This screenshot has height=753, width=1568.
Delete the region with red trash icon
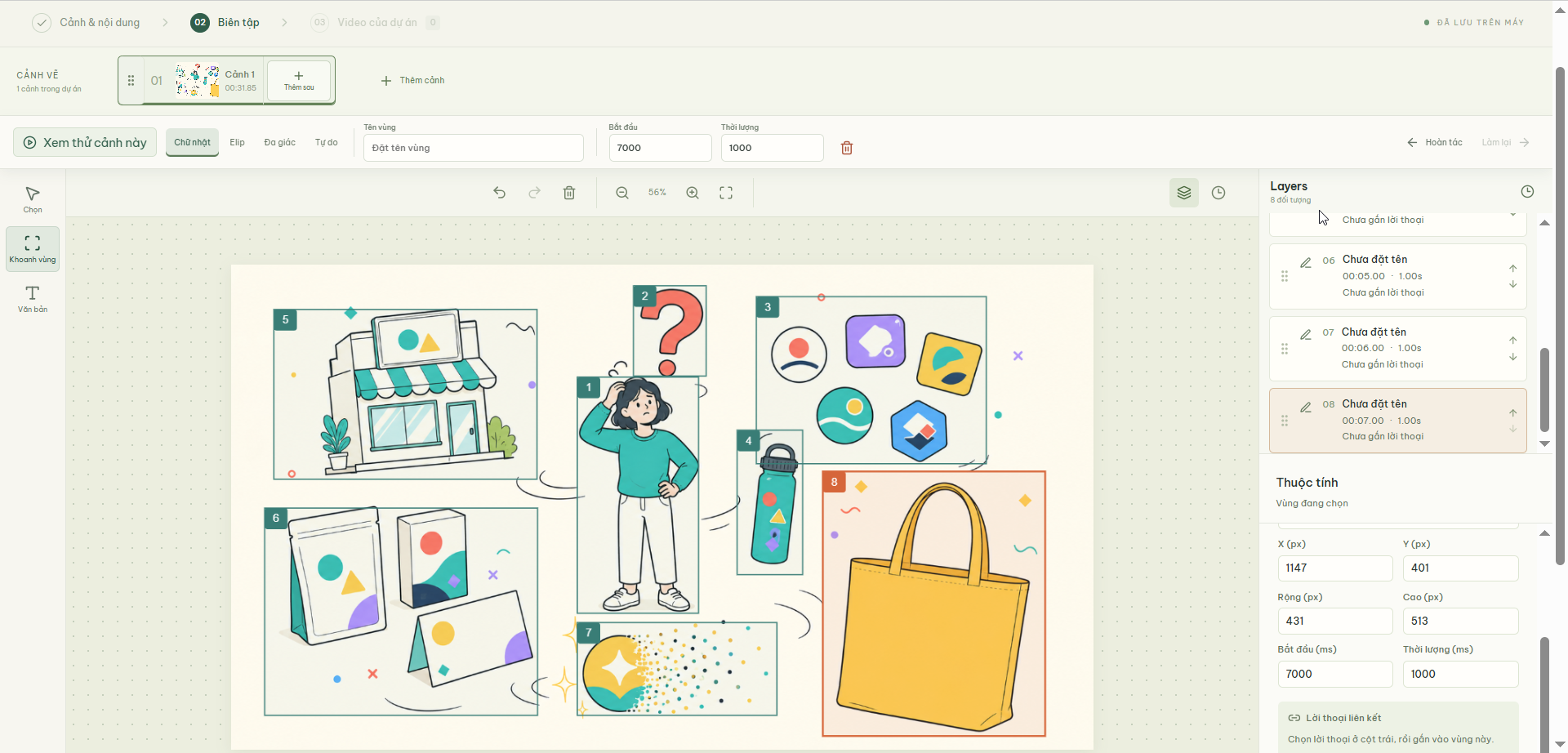(847, 148)
